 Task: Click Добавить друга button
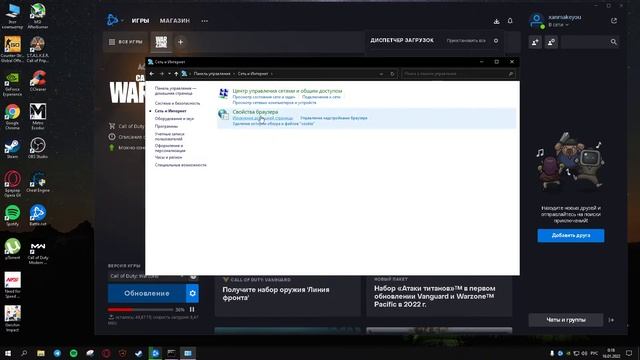(571, 236)
